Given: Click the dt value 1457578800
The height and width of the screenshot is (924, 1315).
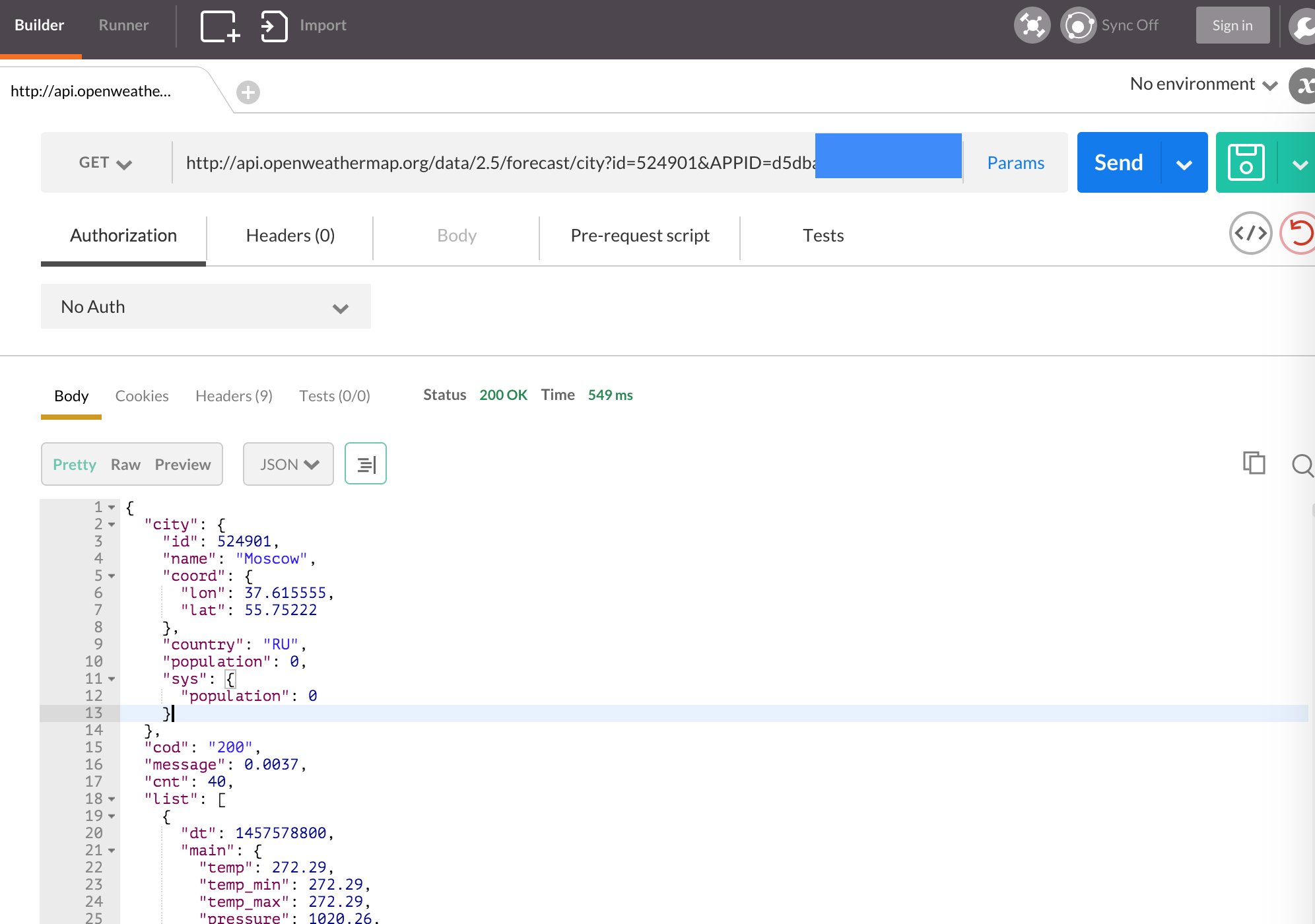Looking at the screenshot, I should [x=281, y=834].
